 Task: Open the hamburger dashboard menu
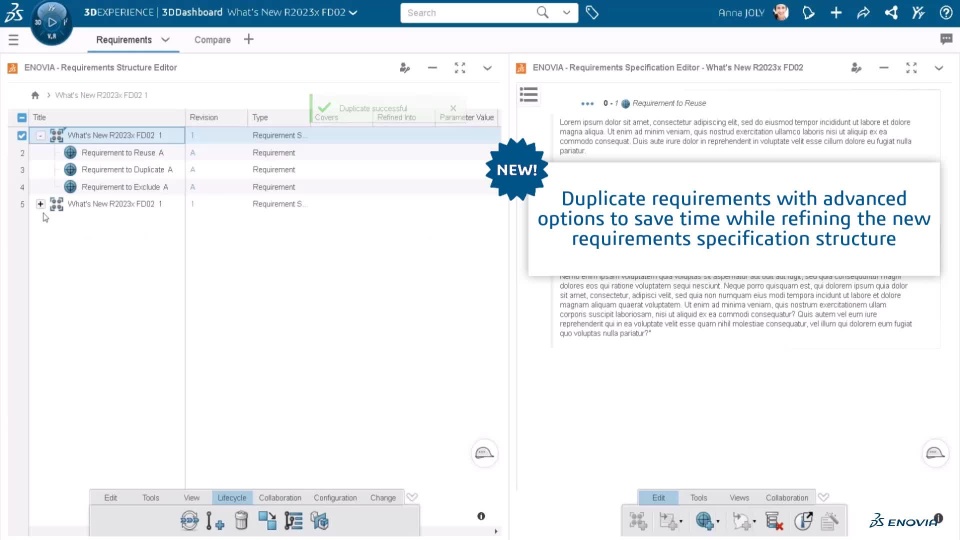tap(13, 40)
